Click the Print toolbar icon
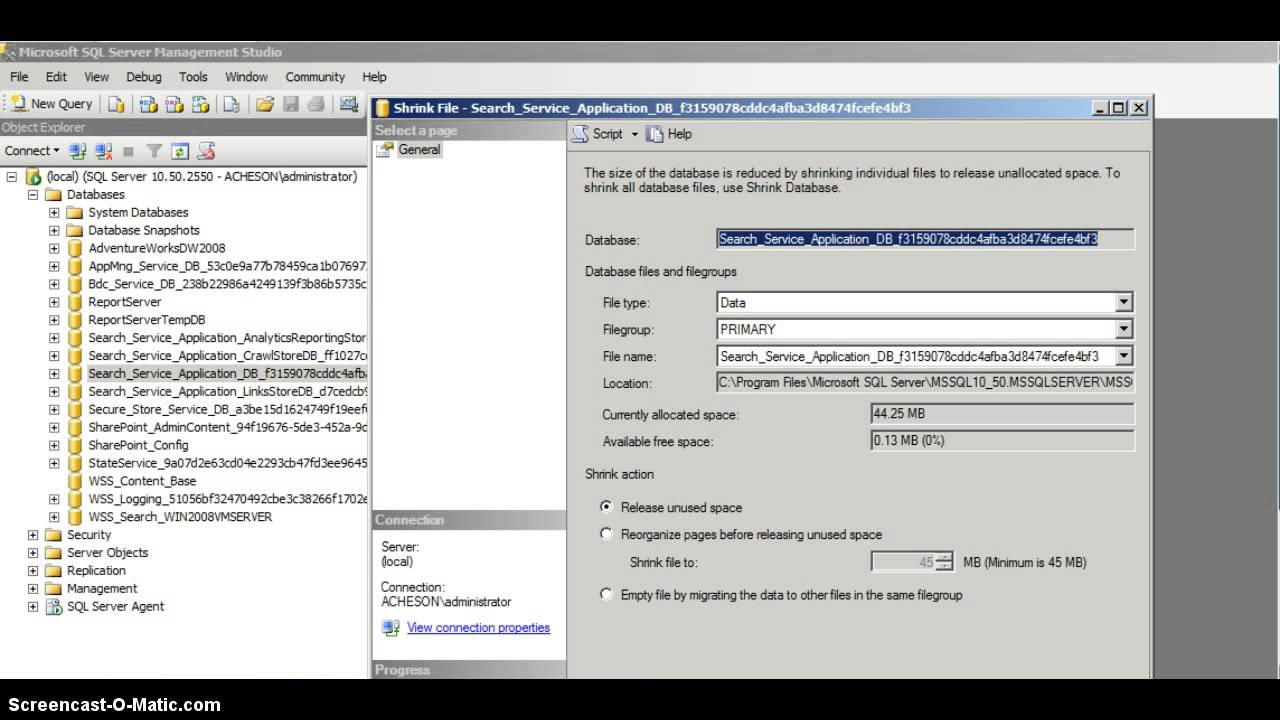This screenshot has height=720, width=1280. [316, 104]
